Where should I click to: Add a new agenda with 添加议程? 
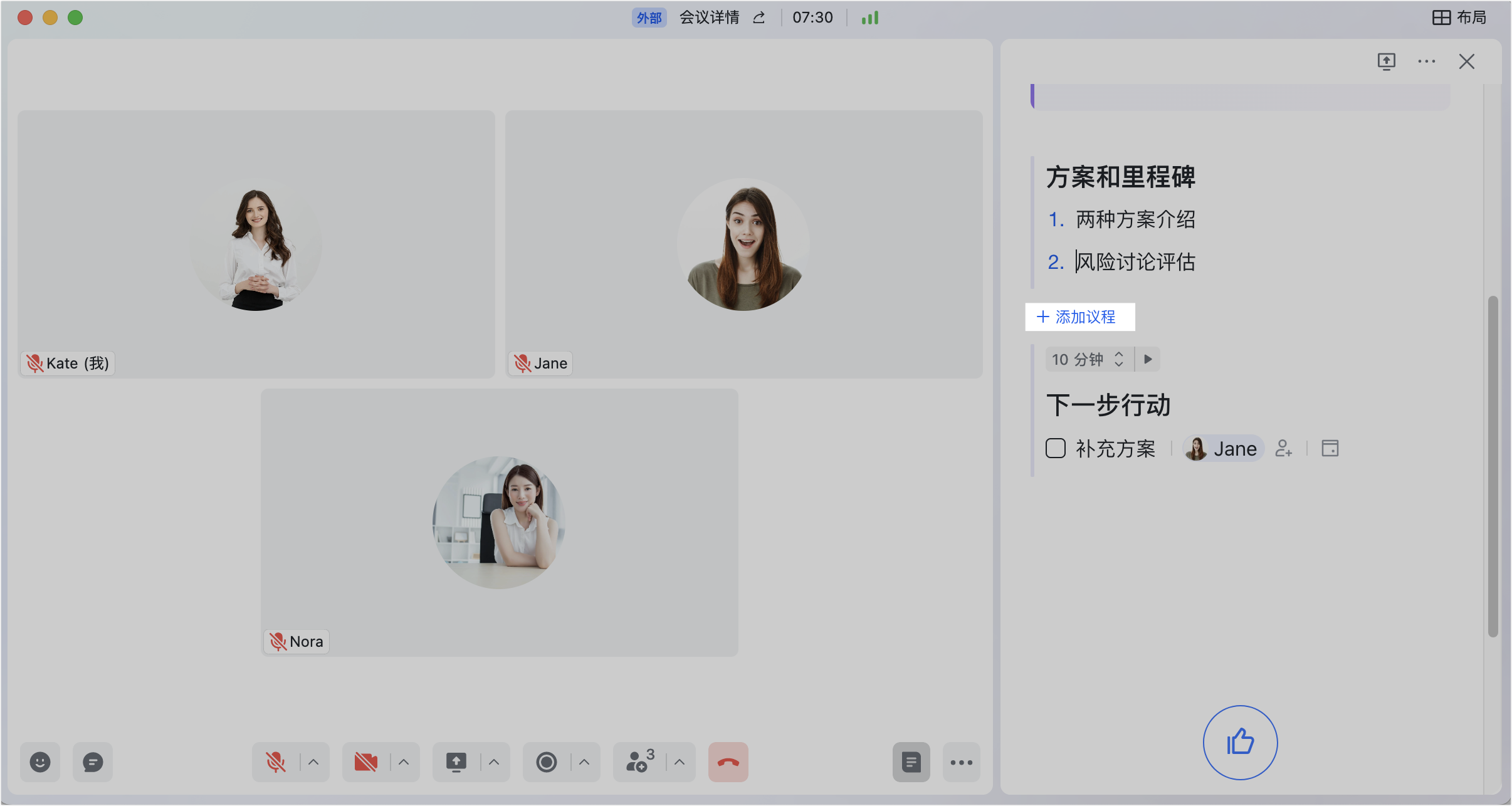(1079, 317)
